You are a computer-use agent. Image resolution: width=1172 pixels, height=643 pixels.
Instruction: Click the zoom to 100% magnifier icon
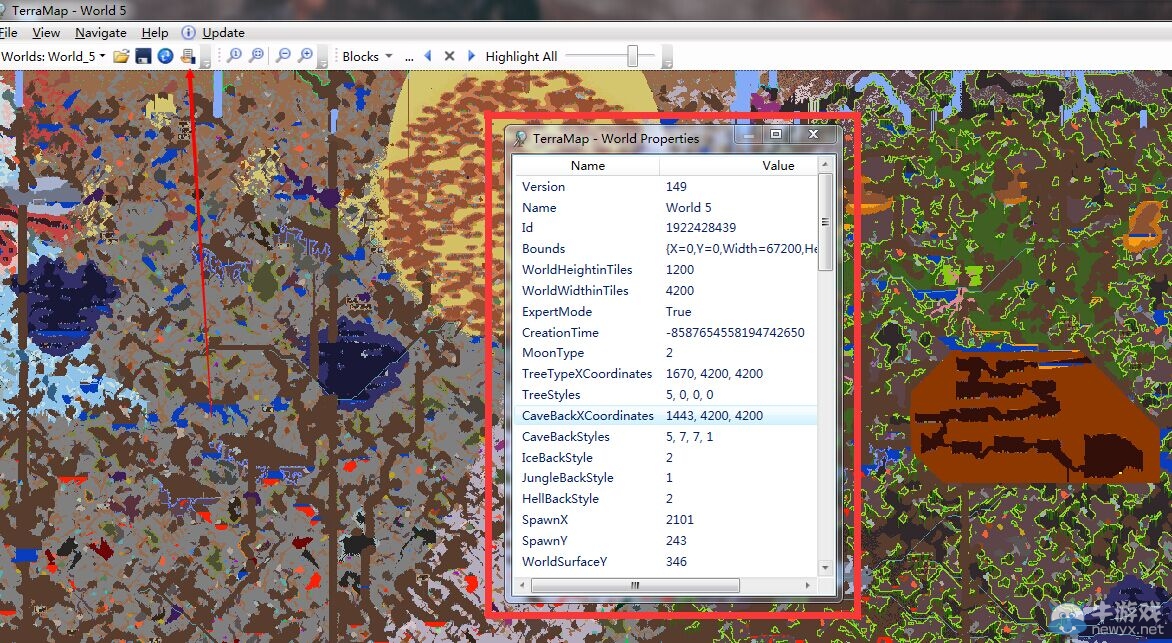(235, 55)
